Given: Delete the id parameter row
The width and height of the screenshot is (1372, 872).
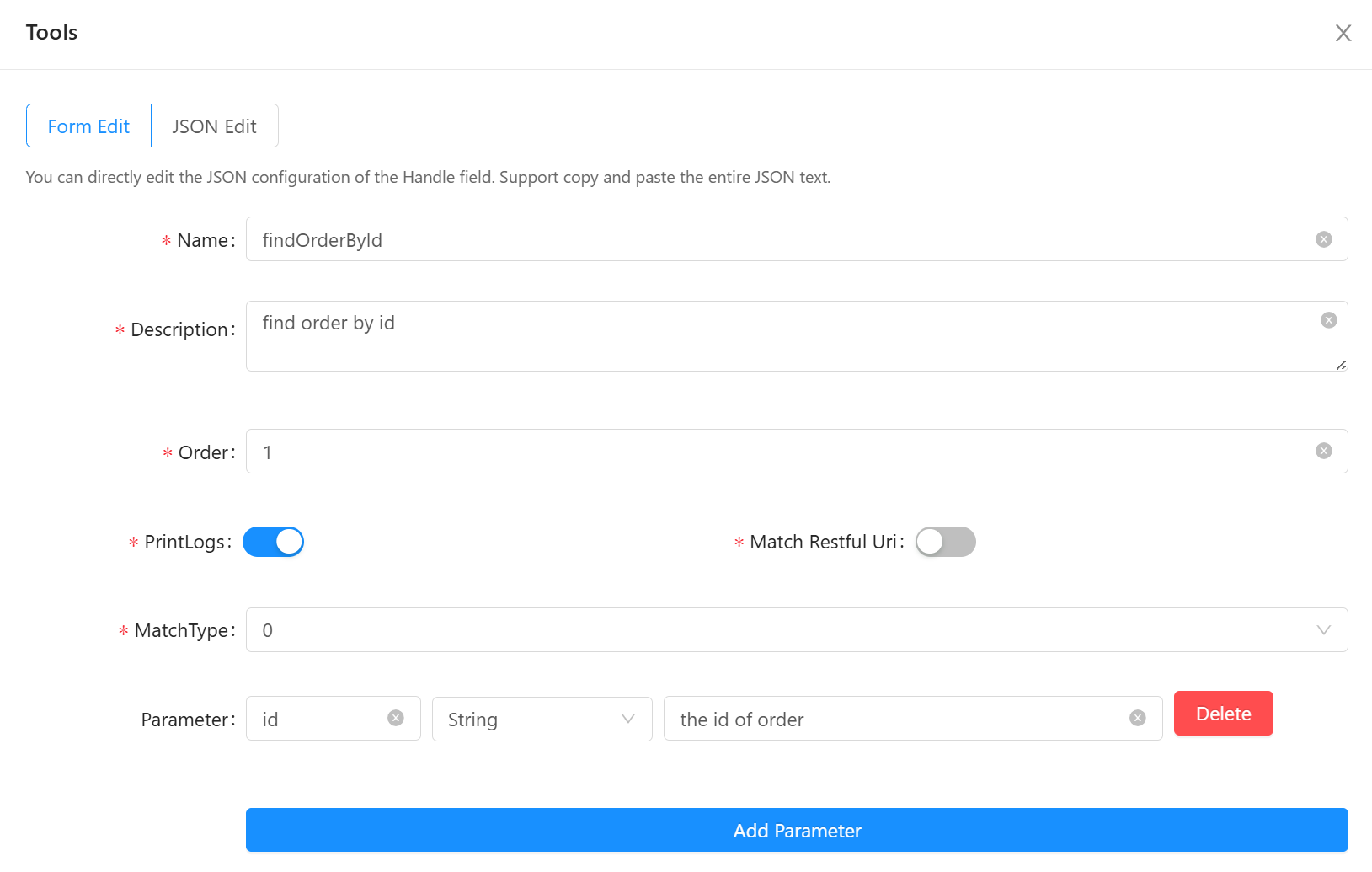Looking at the screenshot, I should pyautogui.click(x=1223, y=714).
